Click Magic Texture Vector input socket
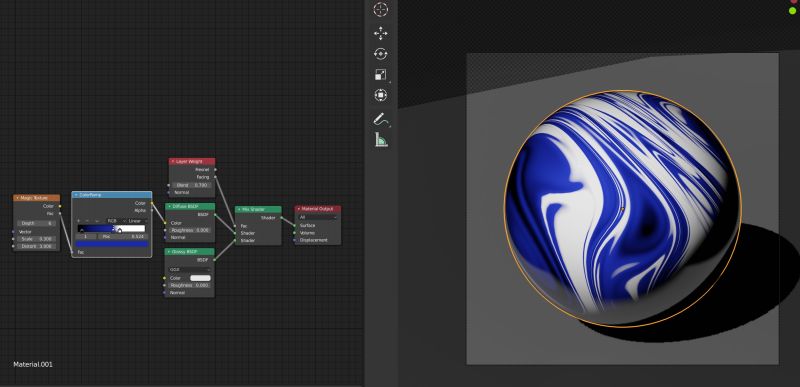 click(x=13, y=231)
